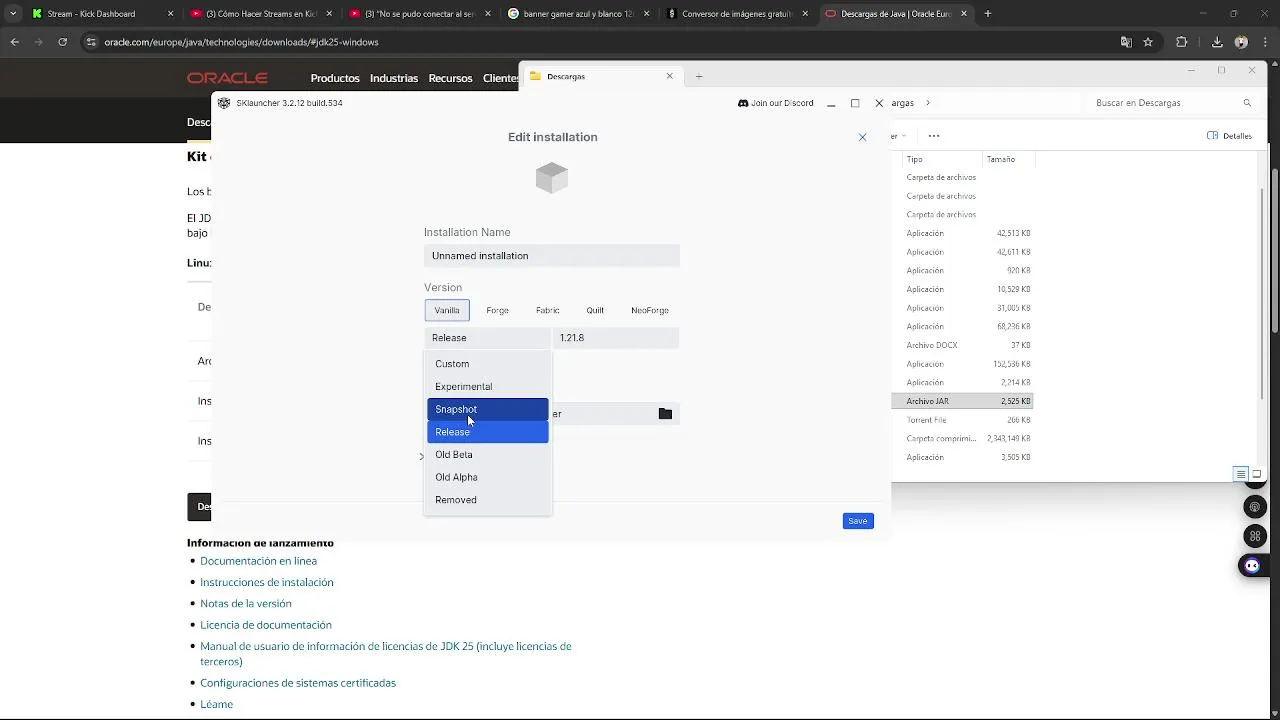Choose Removed from the dropdown list
The width and height of the screenshot is (1280, 720).
[488, 500]
